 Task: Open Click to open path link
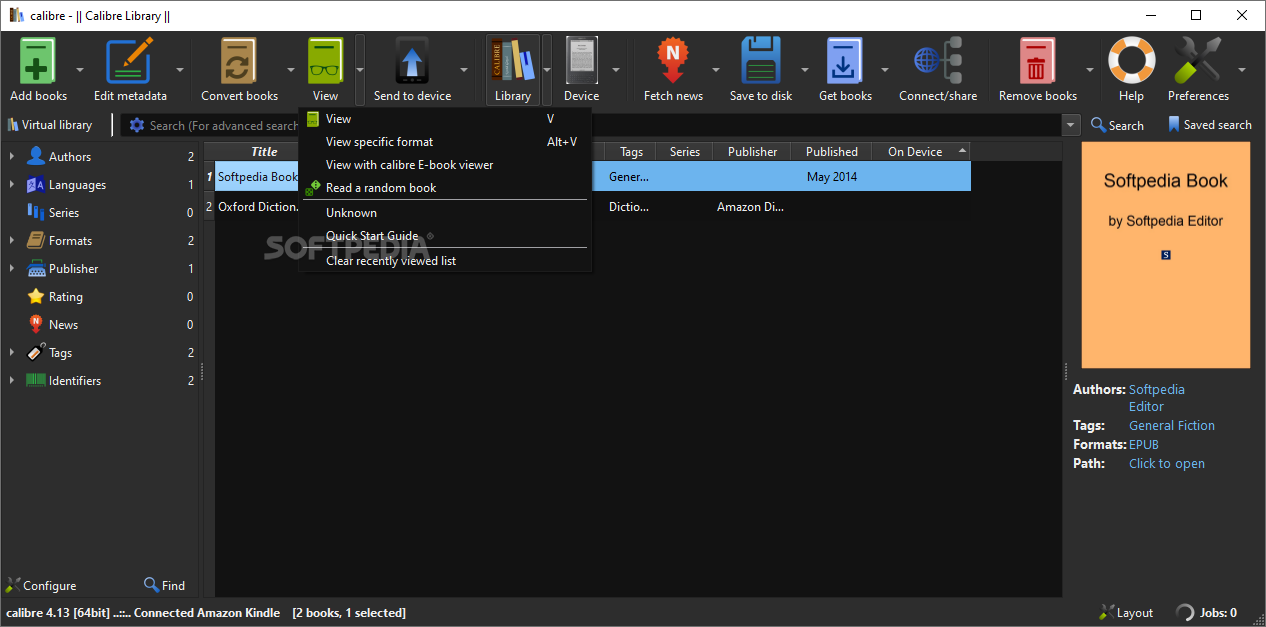point(1167,464)
